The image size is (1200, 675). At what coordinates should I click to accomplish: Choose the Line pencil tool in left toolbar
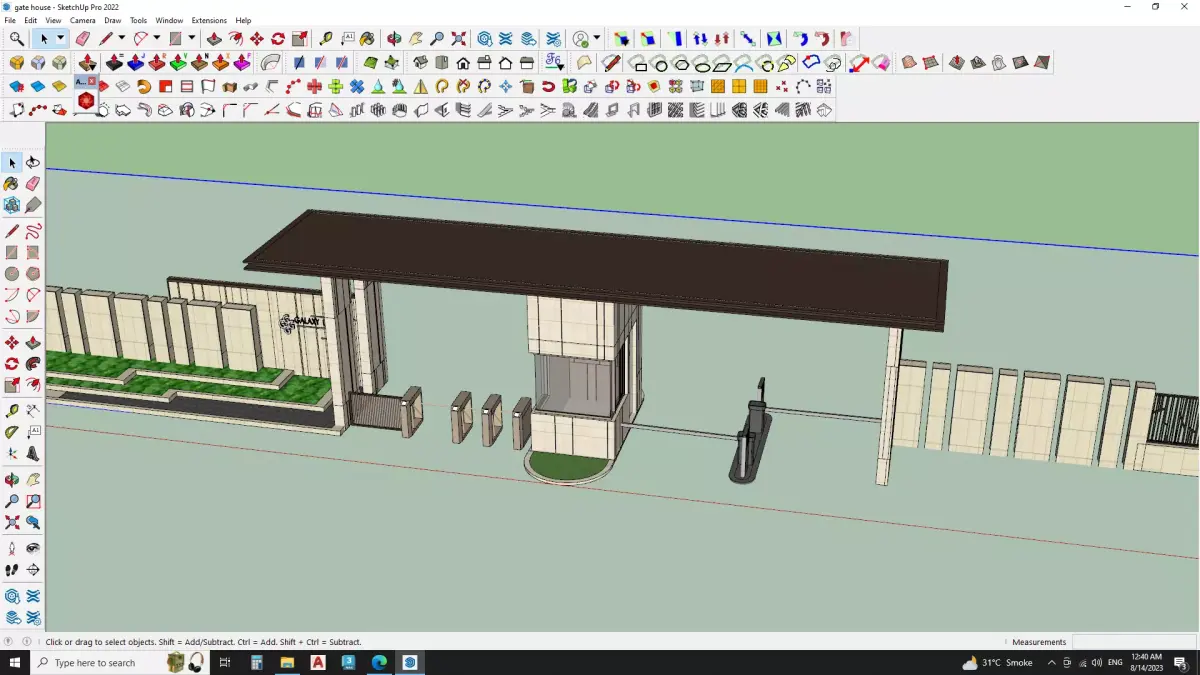12,231
